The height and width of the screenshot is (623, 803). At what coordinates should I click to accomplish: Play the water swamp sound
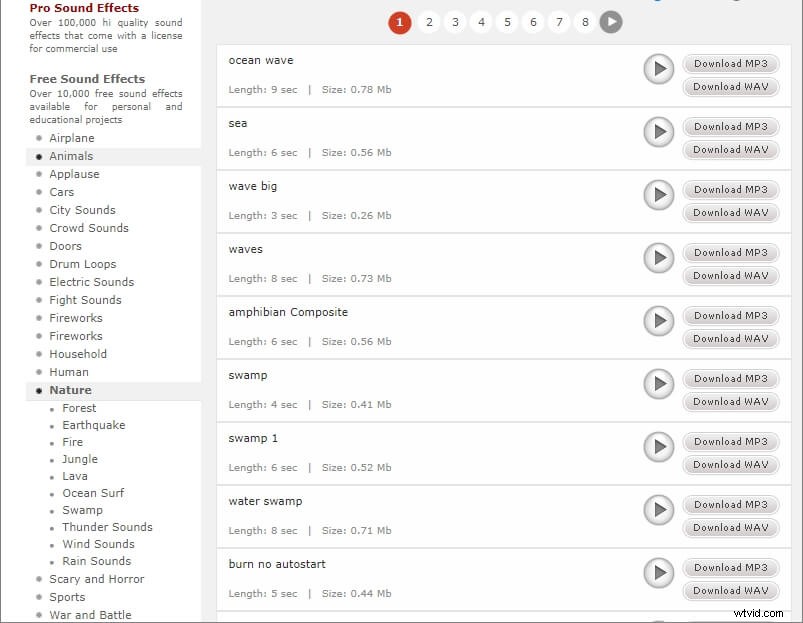click(658, 511)
